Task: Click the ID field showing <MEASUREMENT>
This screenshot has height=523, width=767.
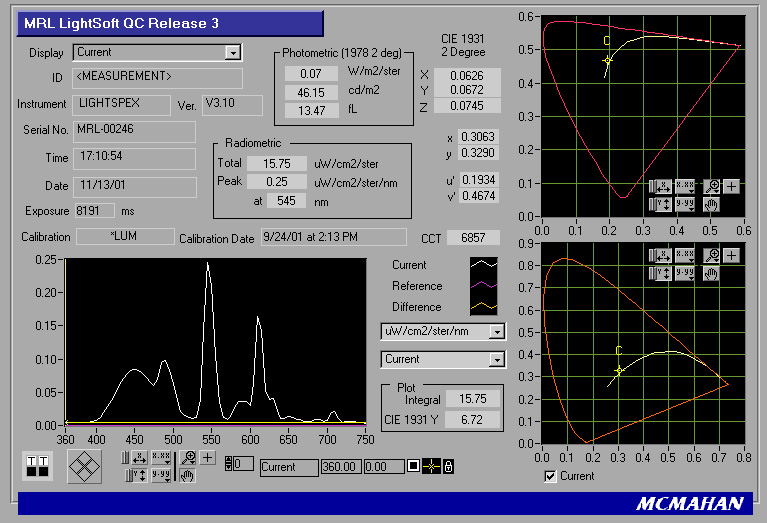Action: coord(157,77)
